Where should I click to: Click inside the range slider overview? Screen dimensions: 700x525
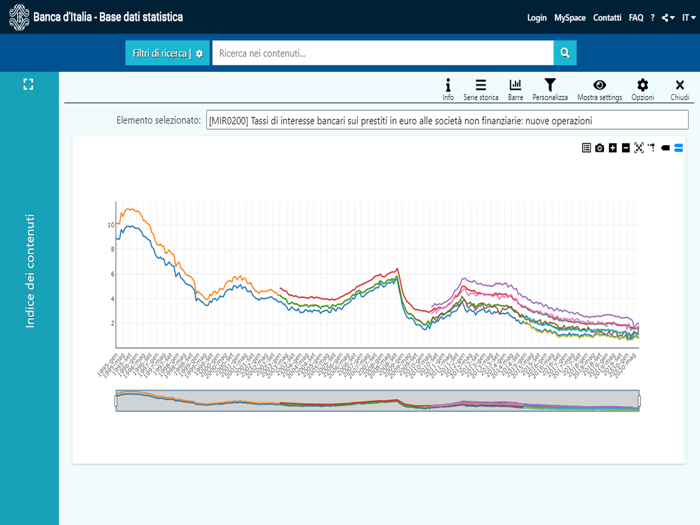(x=378, y=401)
